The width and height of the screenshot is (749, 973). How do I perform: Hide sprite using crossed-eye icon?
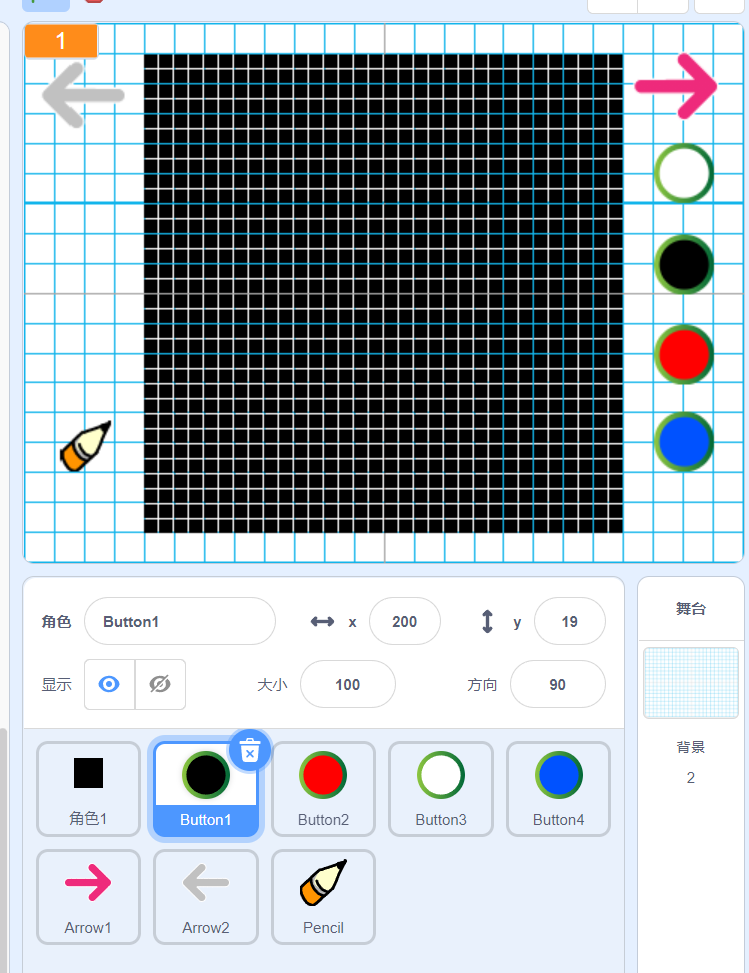pyautogui.click(x=160, y=684)
